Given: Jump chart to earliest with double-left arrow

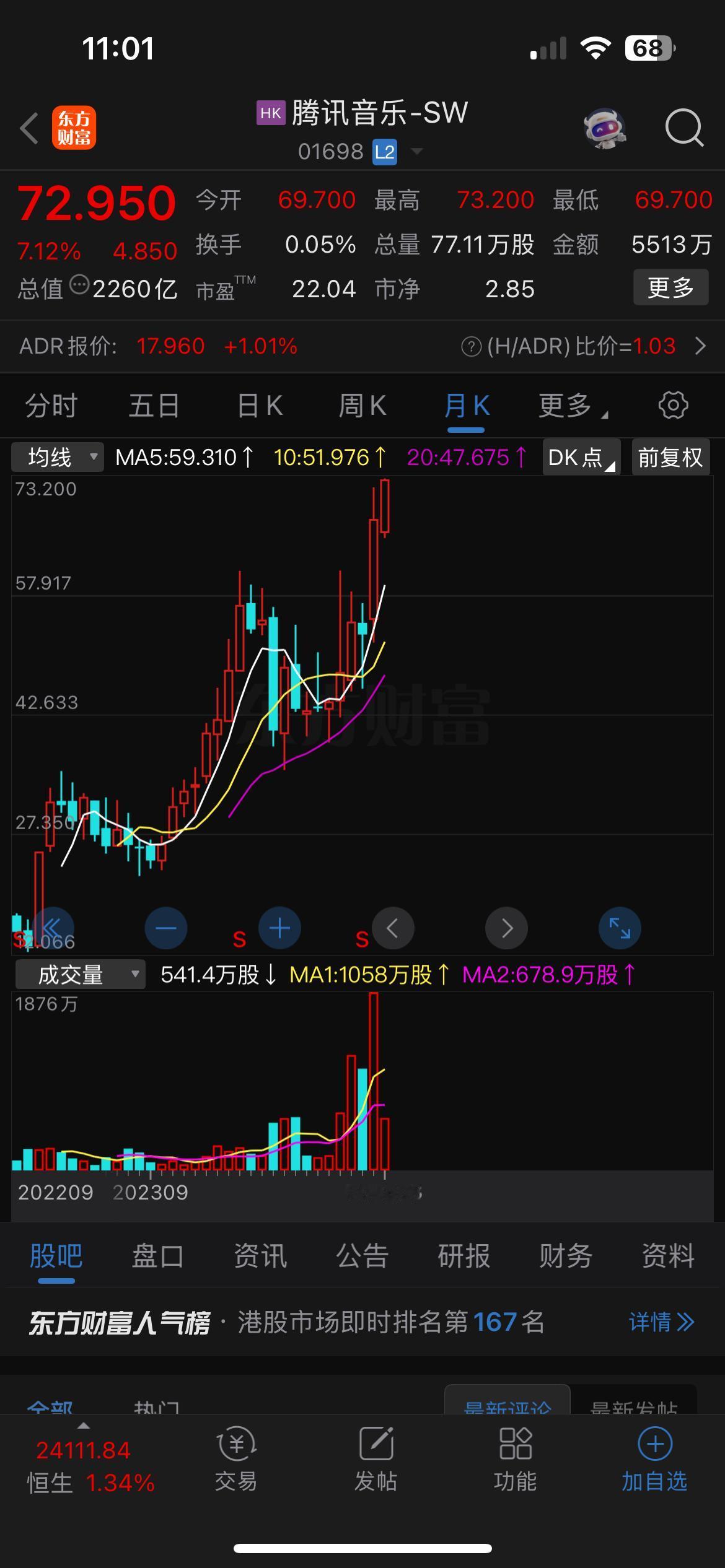Looking at the screenshot, I should point(53,928).
